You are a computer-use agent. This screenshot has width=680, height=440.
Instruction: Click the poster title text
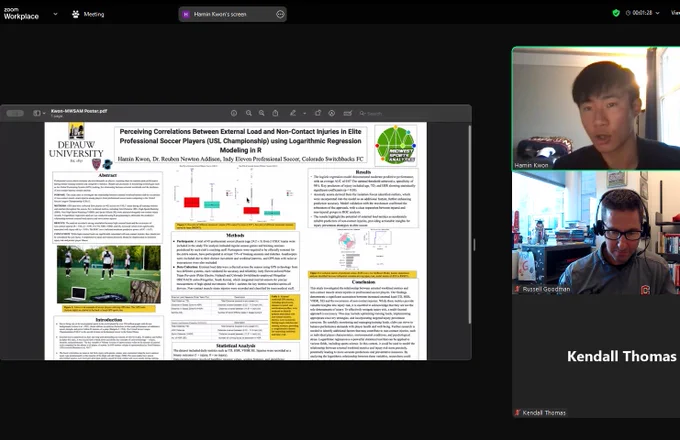point(240,140)
